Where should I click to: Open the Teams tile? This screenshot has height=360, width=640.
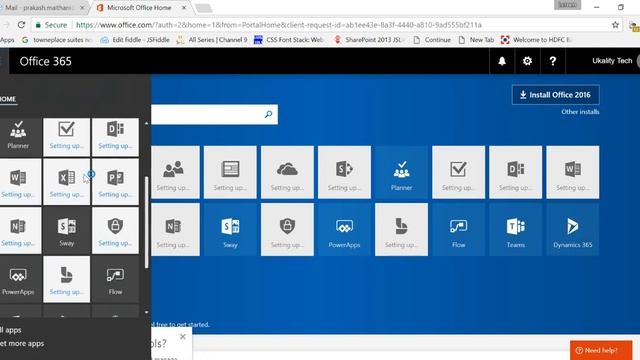[516, 229]
